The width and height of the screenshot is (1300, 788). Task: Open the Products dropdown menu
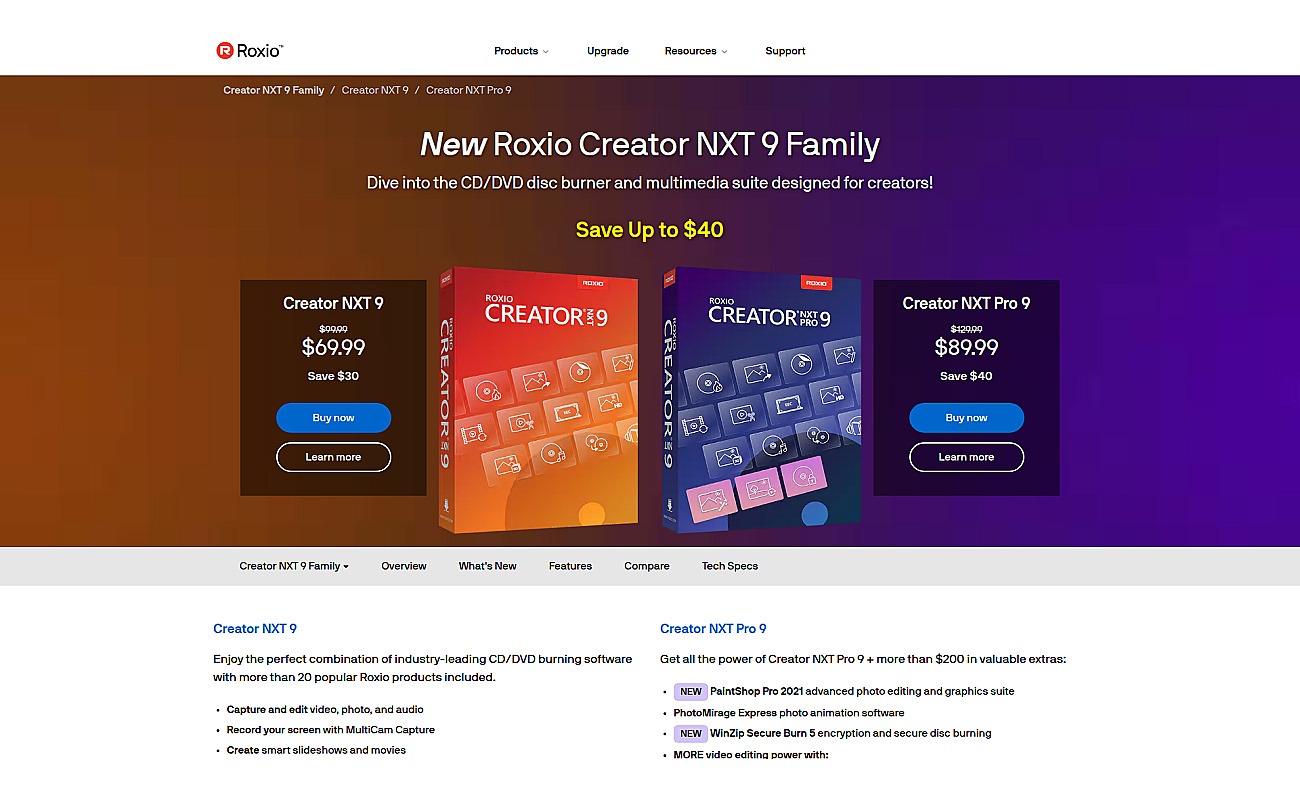point(521,51)
